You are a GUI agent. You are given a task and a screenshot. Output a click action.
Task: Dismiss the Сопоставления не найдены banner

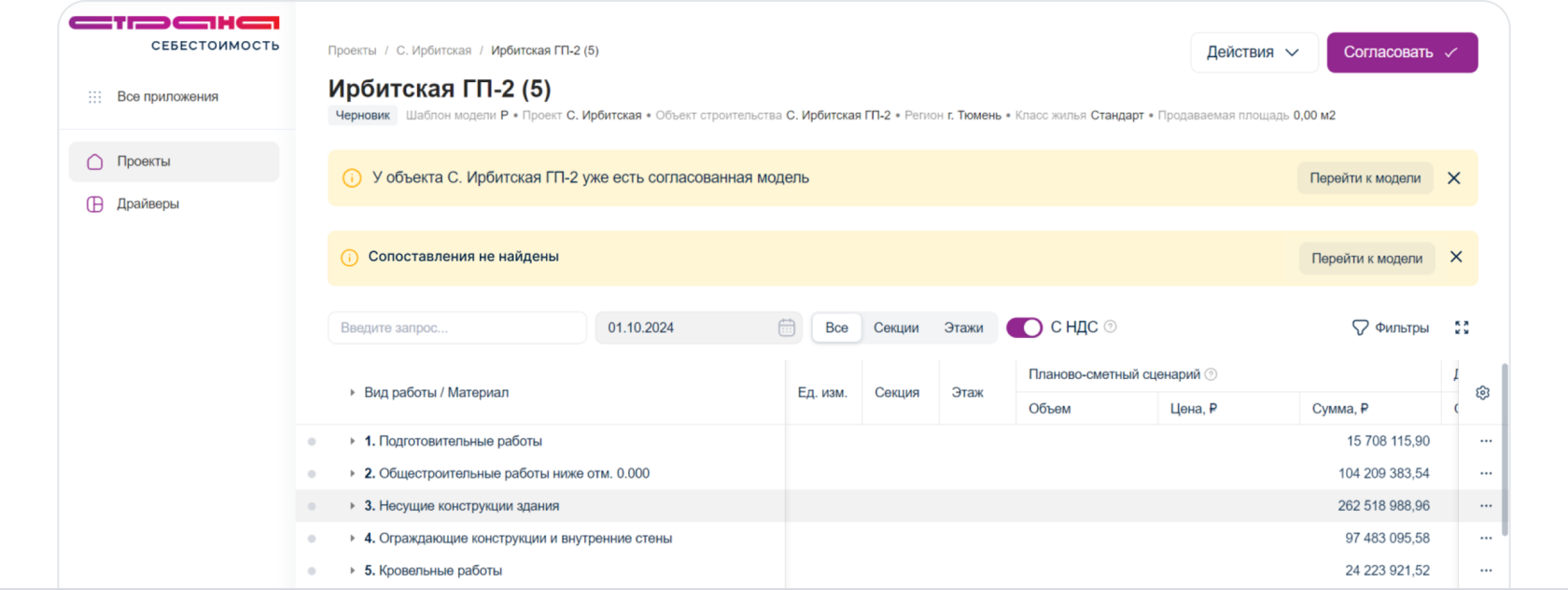coord(1456,258)
